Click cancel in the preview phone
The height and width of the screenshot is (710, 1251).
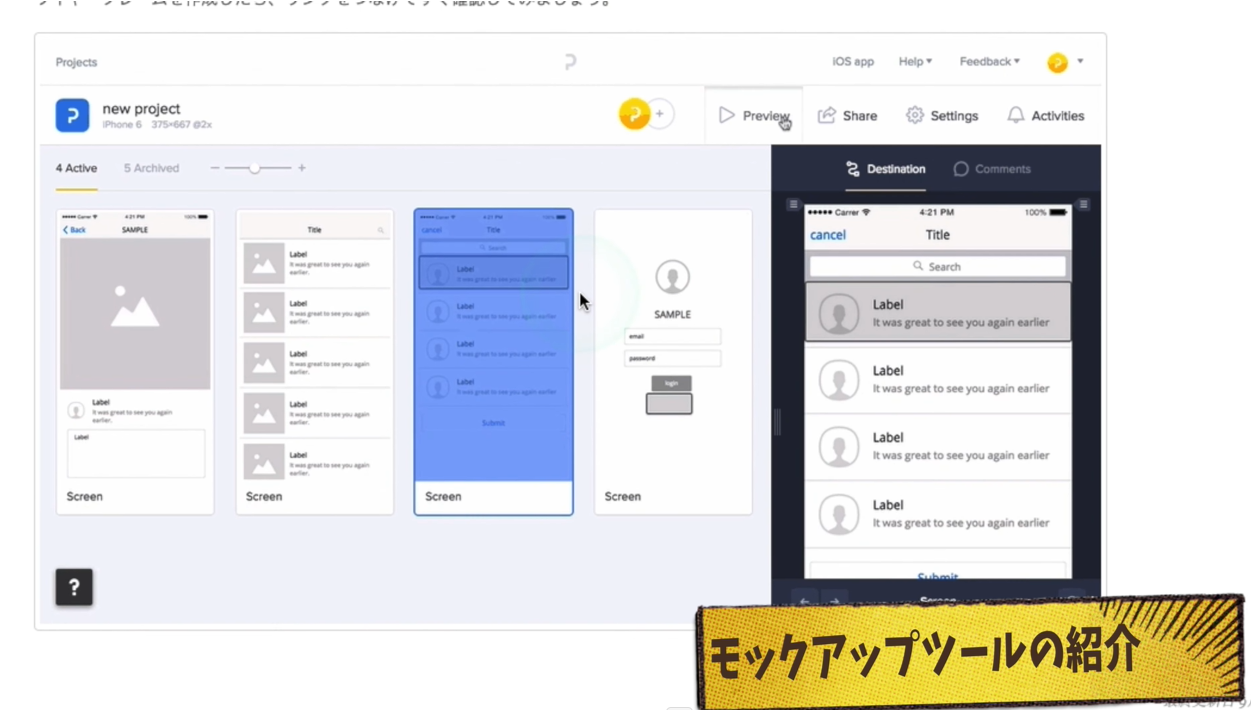pos(828,235)
